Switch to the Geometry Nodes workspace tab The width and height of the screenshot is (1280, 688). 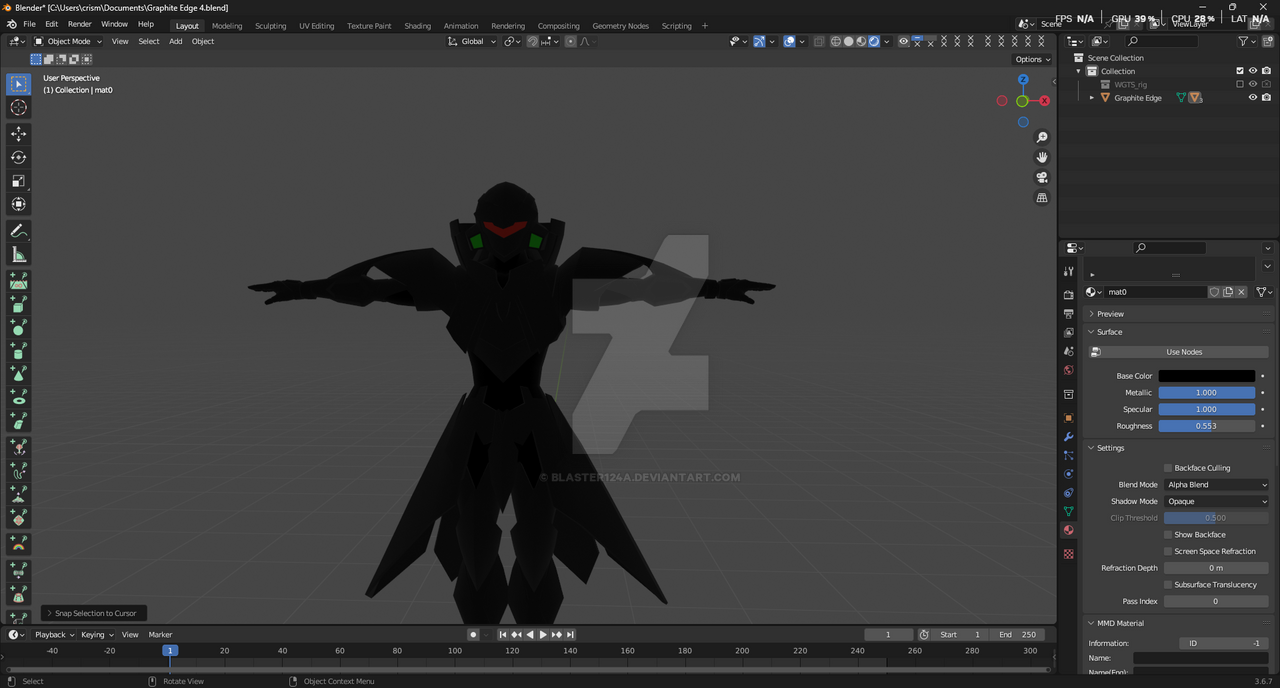tap(620, 26)
